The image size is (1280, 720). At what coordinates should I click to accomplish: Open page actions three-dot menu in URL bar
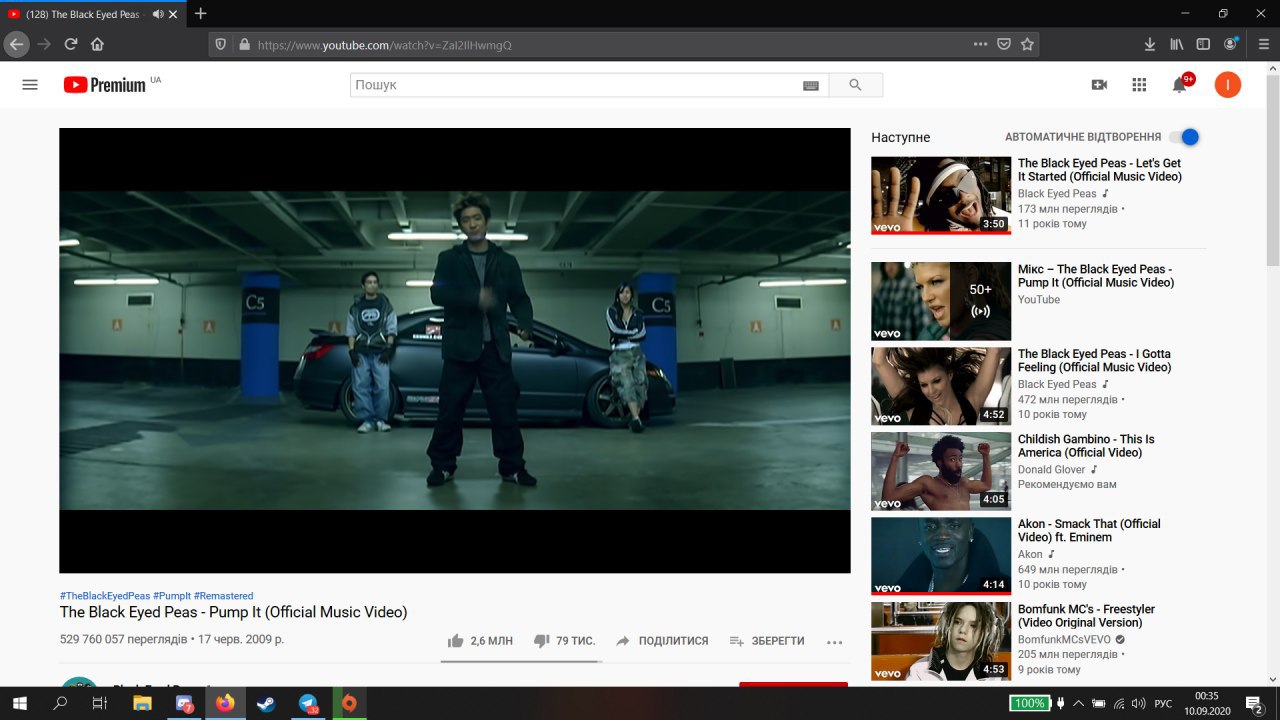tap(981, 44)
